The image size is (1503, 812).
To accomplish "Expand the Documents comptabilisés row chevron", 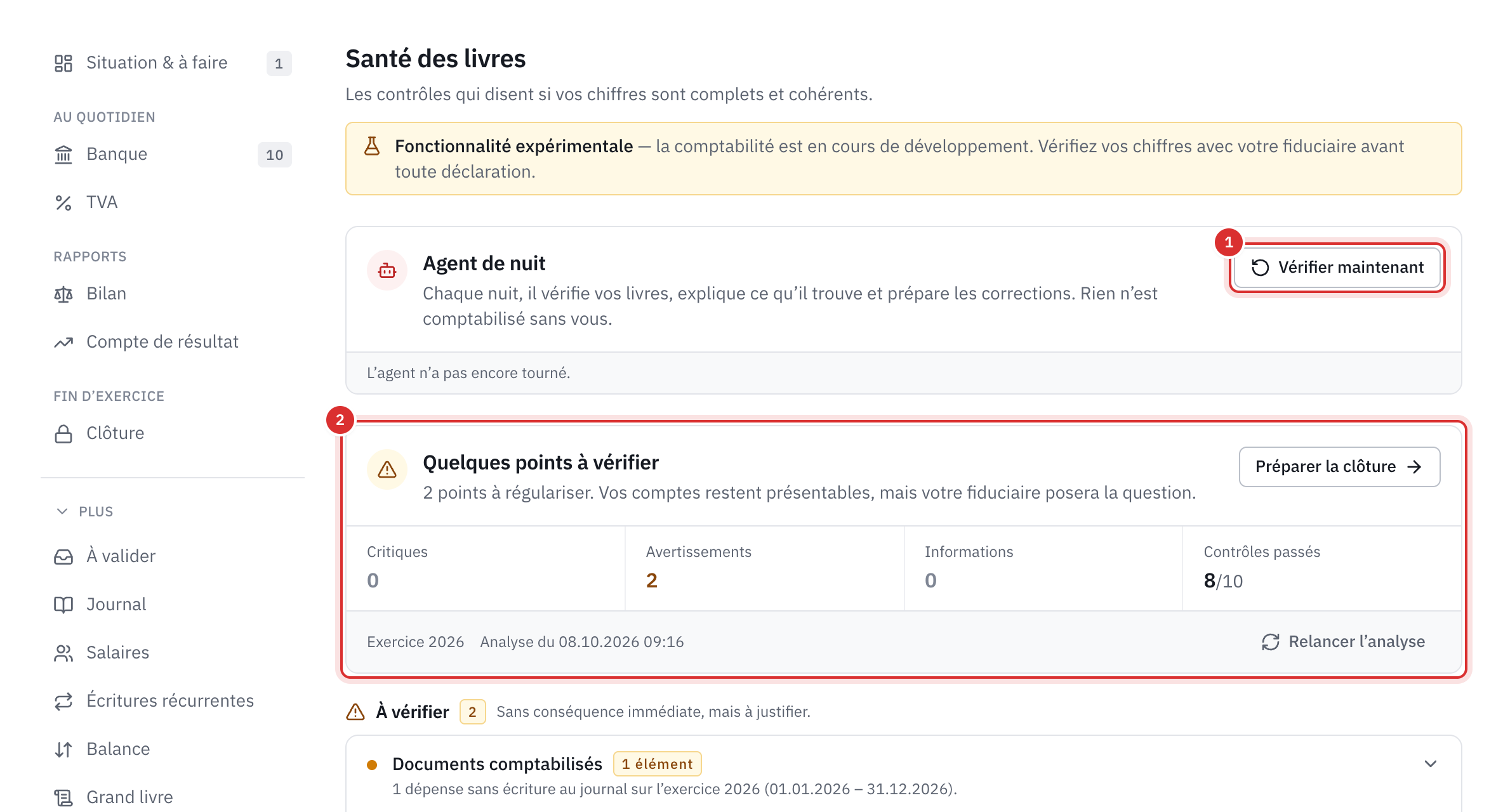I will coord(1431,764).
